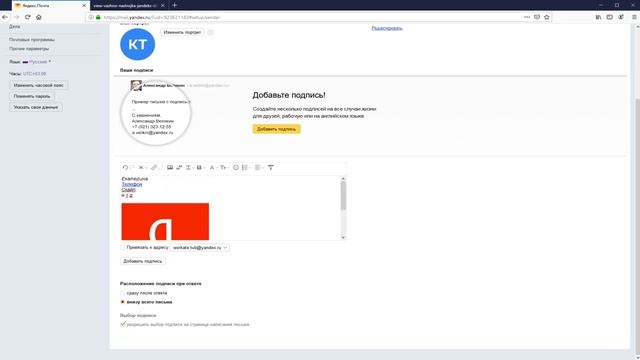Reload the page with the refresh icon

pos(27,17)
